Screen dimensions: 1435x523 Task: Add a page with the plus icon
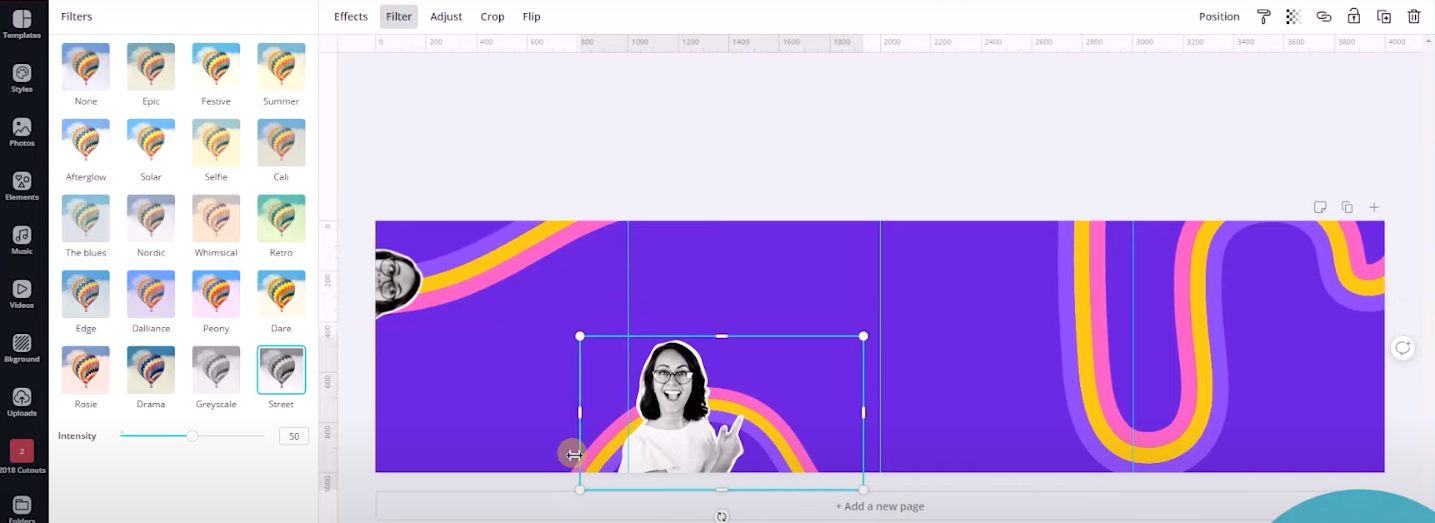click(1374, 207)
